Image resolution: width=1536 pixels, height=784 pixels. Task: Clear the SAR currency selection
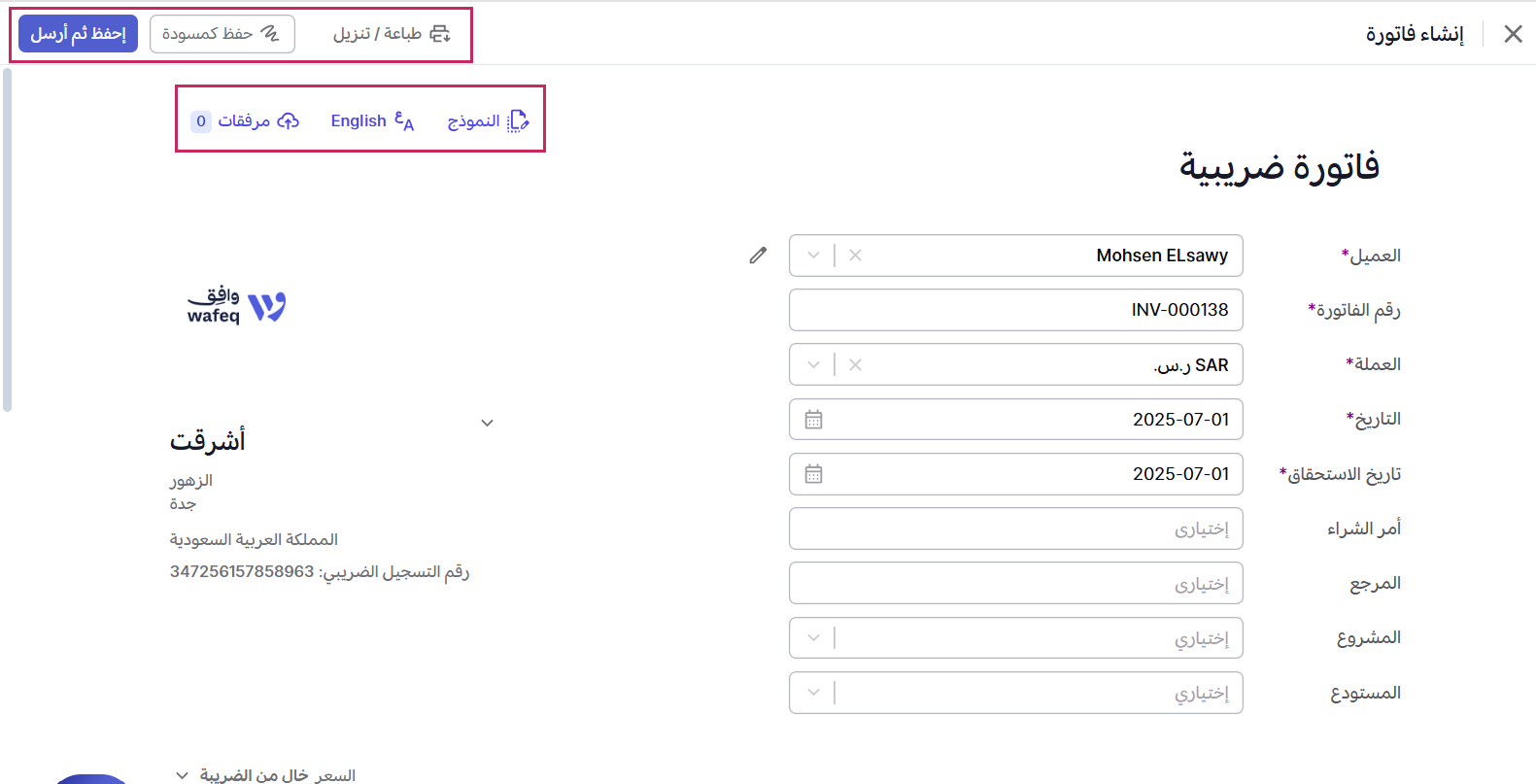(855, 365)
